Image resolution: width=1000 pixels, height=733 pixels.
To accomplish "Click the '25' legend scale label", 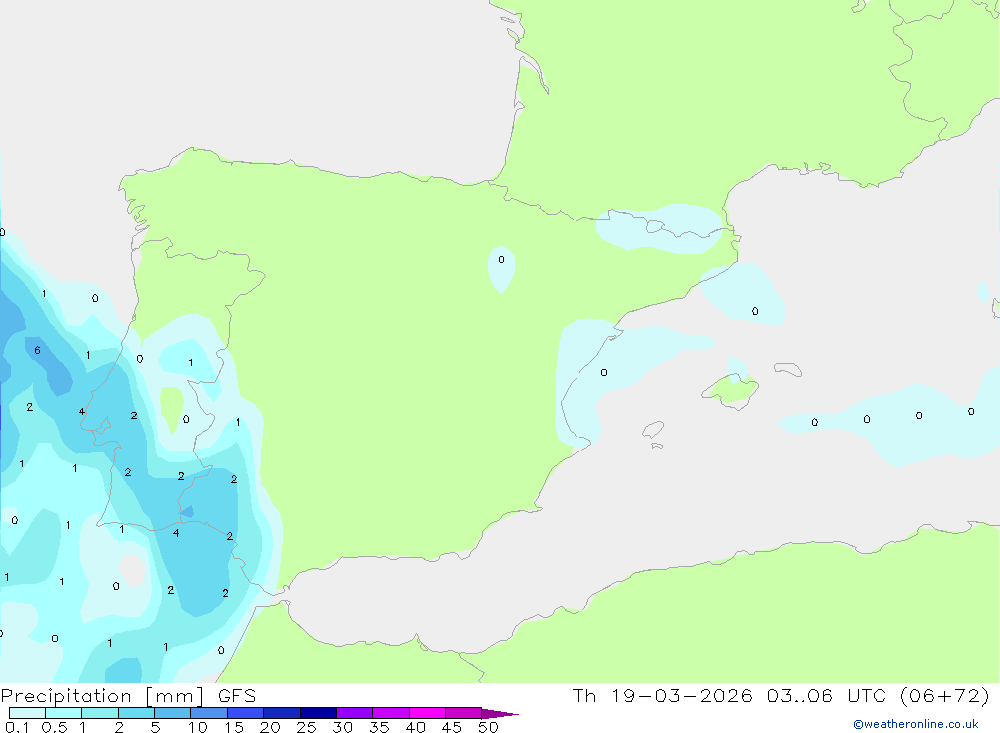I will (306, 727).
